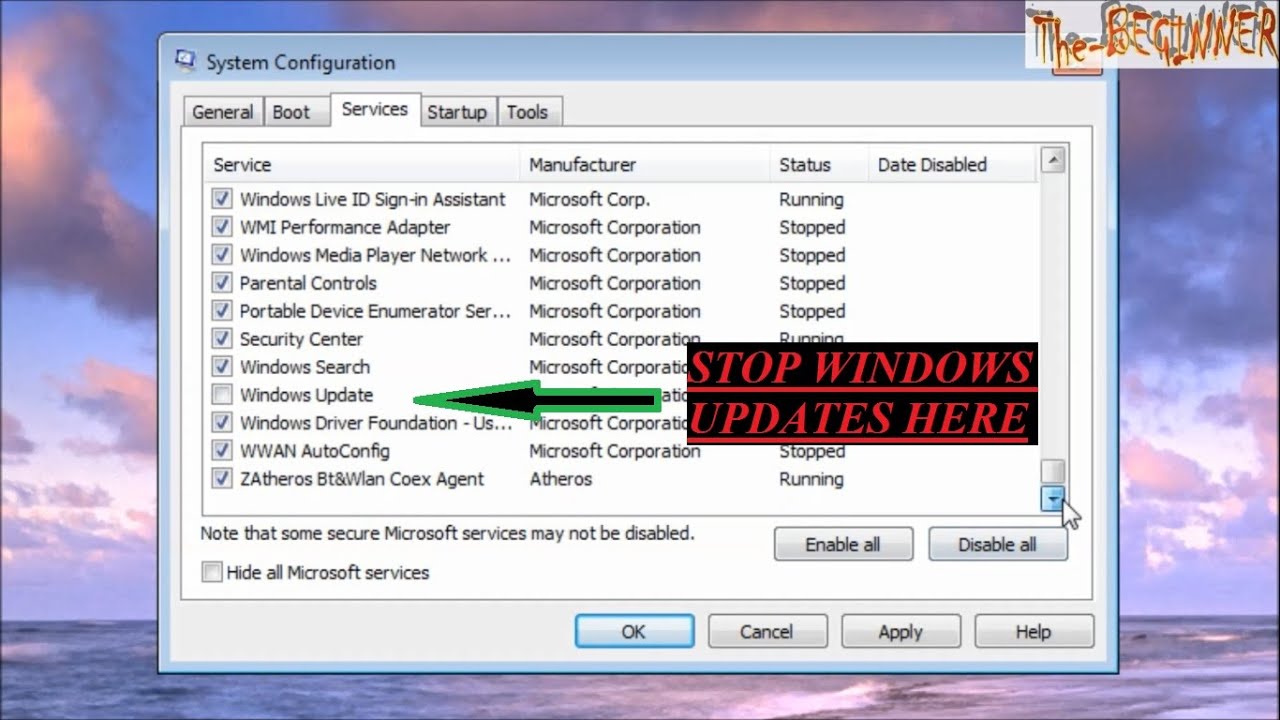Open the Startup tab

point(457,112)
